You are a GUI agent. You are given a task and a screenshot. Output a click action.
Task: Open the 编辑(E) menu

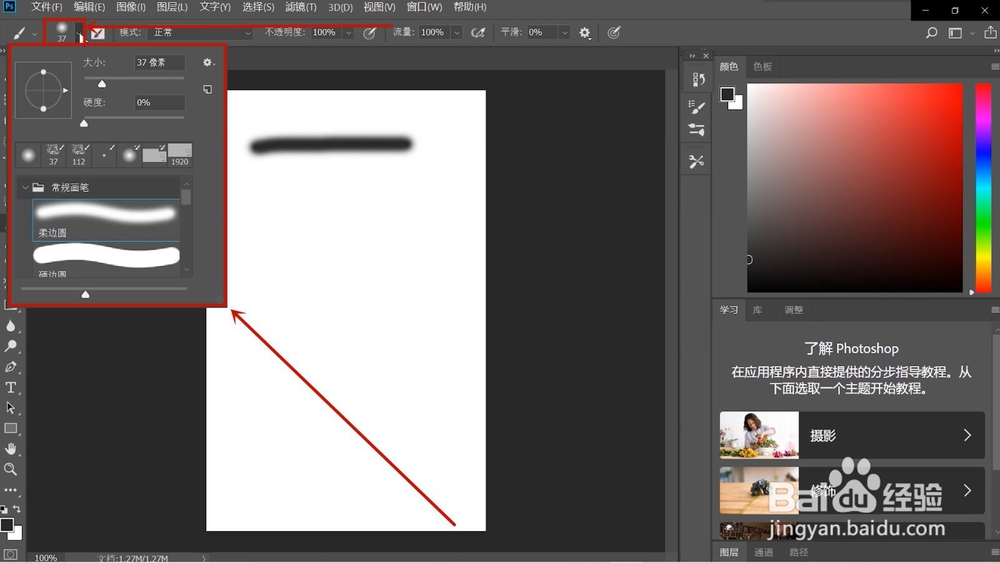click(89, 7)
